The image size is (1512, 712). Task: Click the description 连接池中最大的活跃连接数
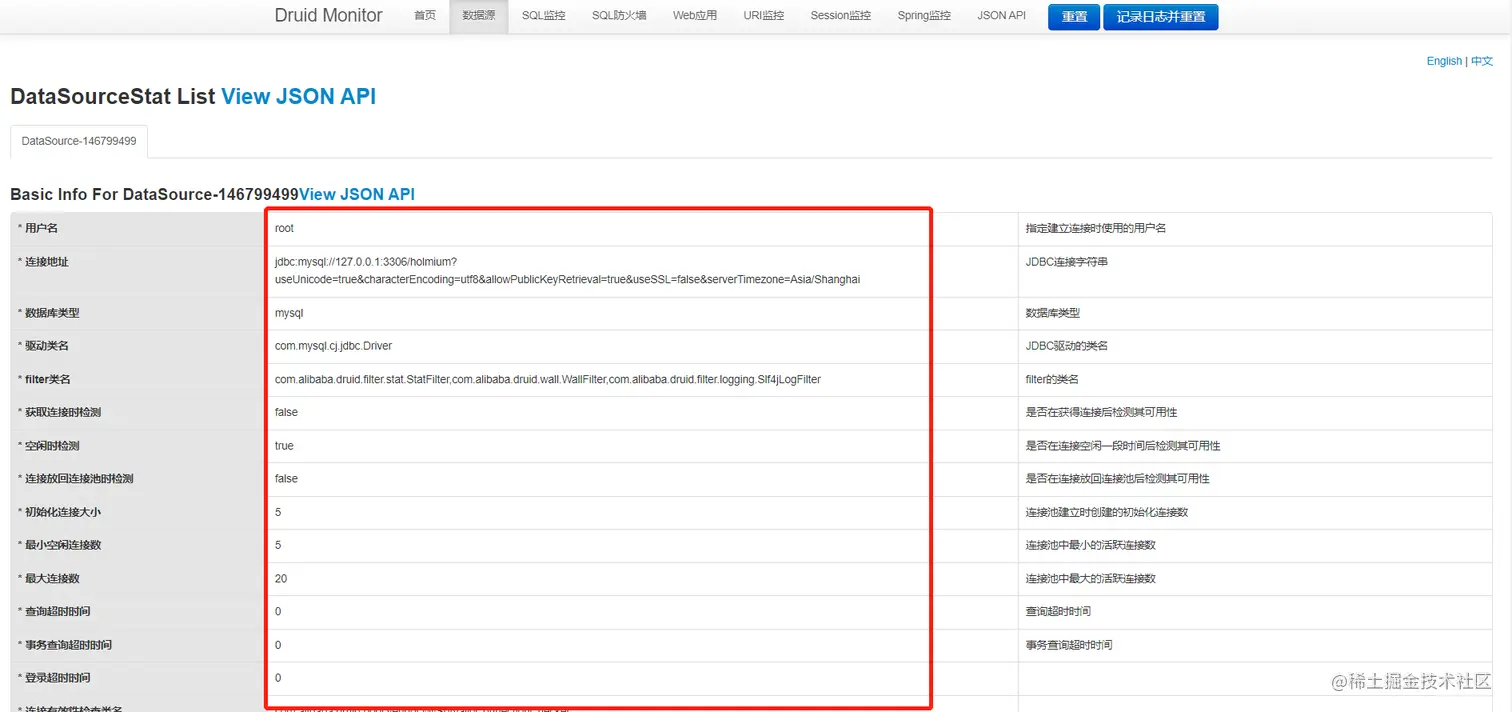[x=1091, y=579]
